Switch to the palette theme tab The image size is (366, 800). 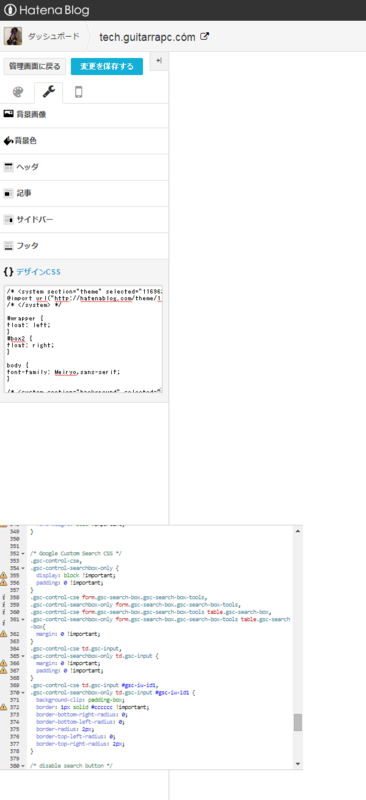[x=18, y=92]
